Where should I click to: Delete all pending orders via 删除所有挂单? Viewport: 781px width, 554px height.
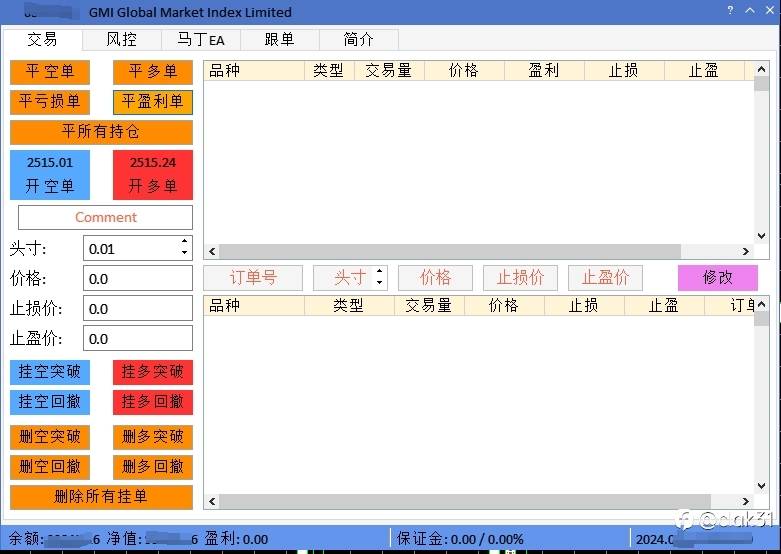pos(101,497)
